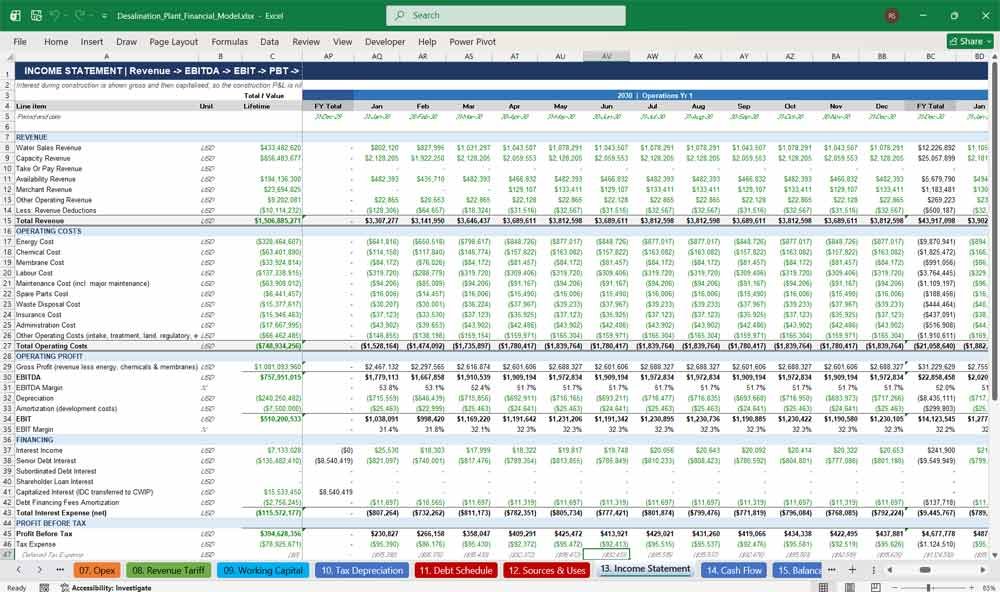
Task: Switch to the 15. Balance sheet tab
Action: (x=798, y=570)
